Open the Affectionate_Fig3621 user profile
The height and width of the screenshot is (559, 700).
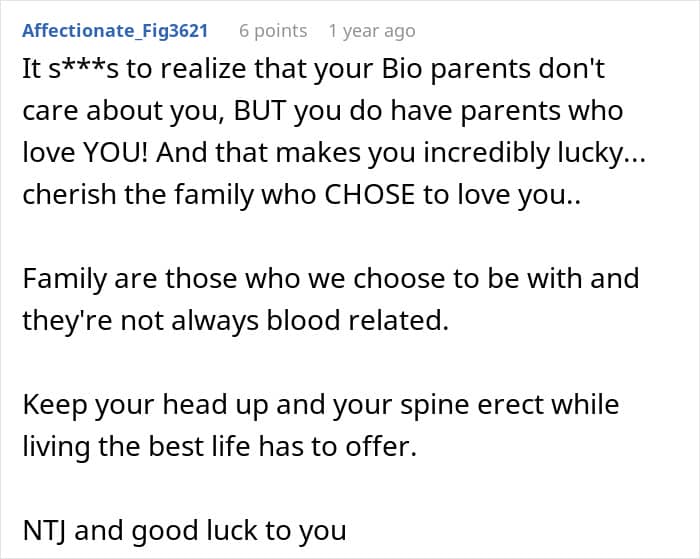tap(114, 31)
